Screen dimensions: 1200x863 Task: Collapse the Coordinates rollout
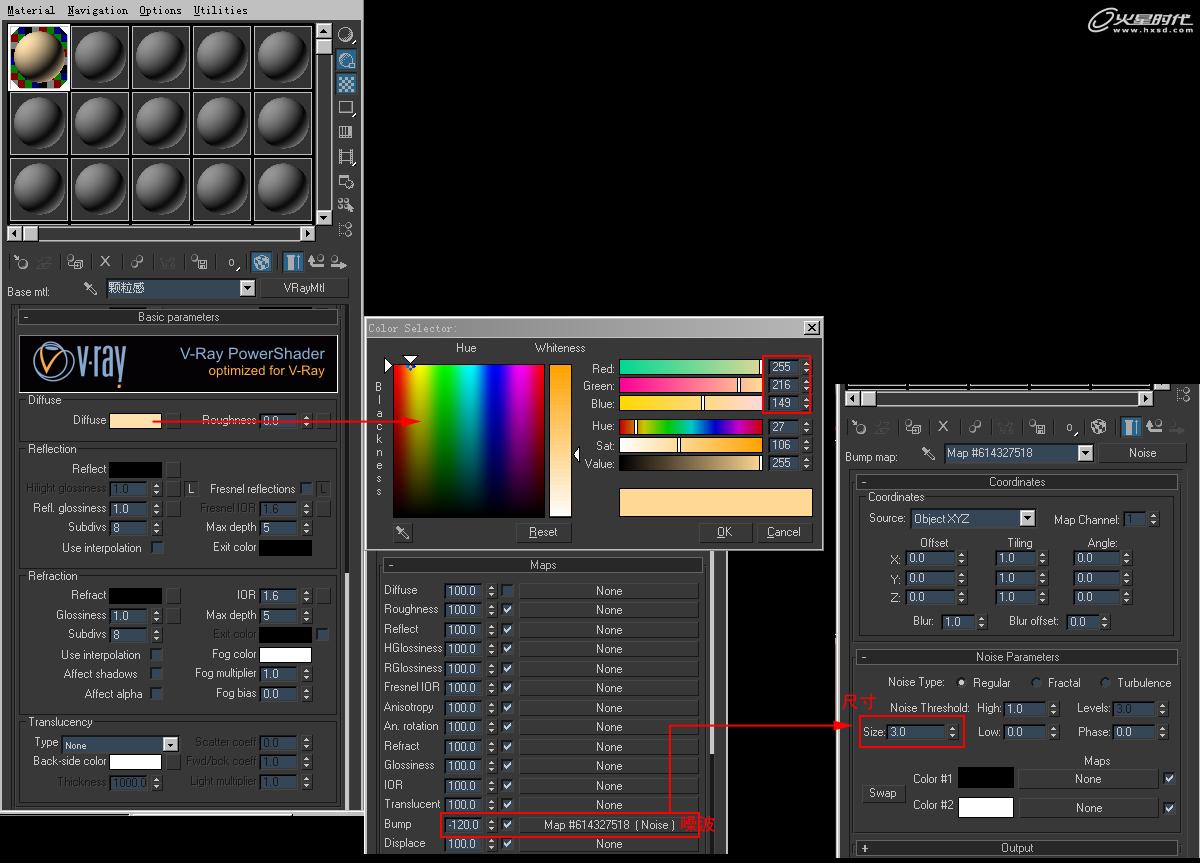click(1017, 482)
